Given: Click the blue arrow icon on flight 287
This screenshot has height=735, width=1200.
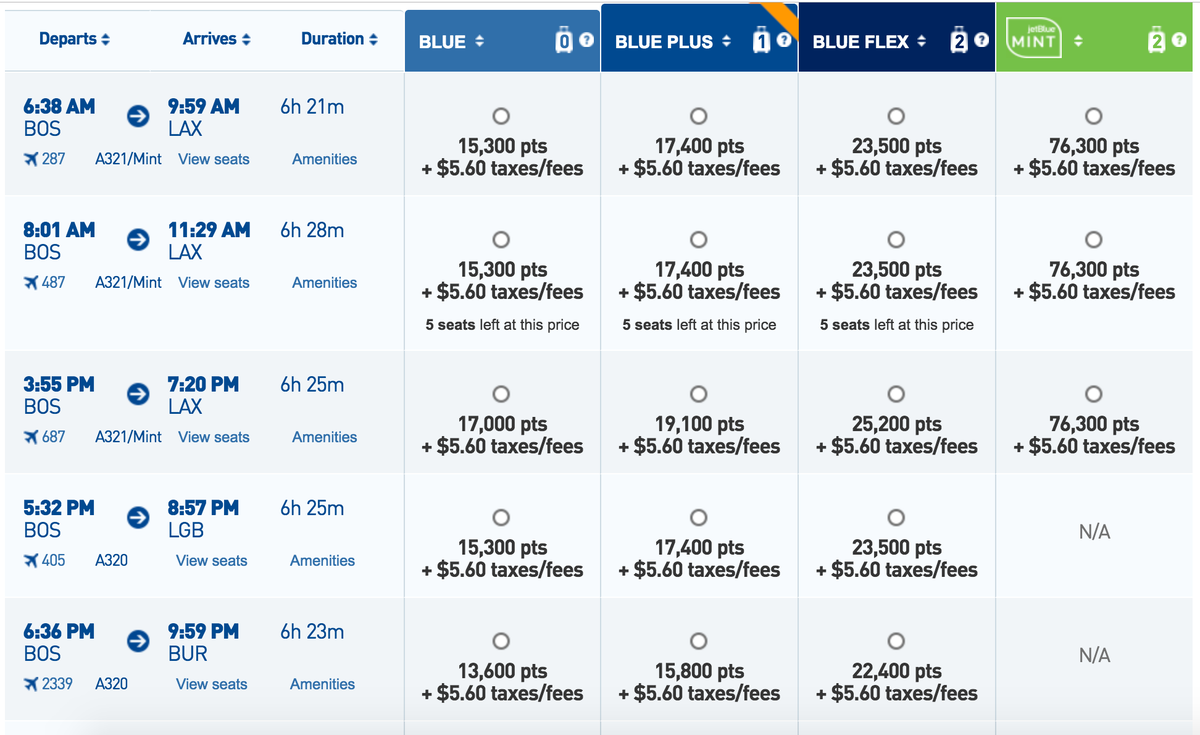Looking at the screenshot, I should (x=137, y=116).
